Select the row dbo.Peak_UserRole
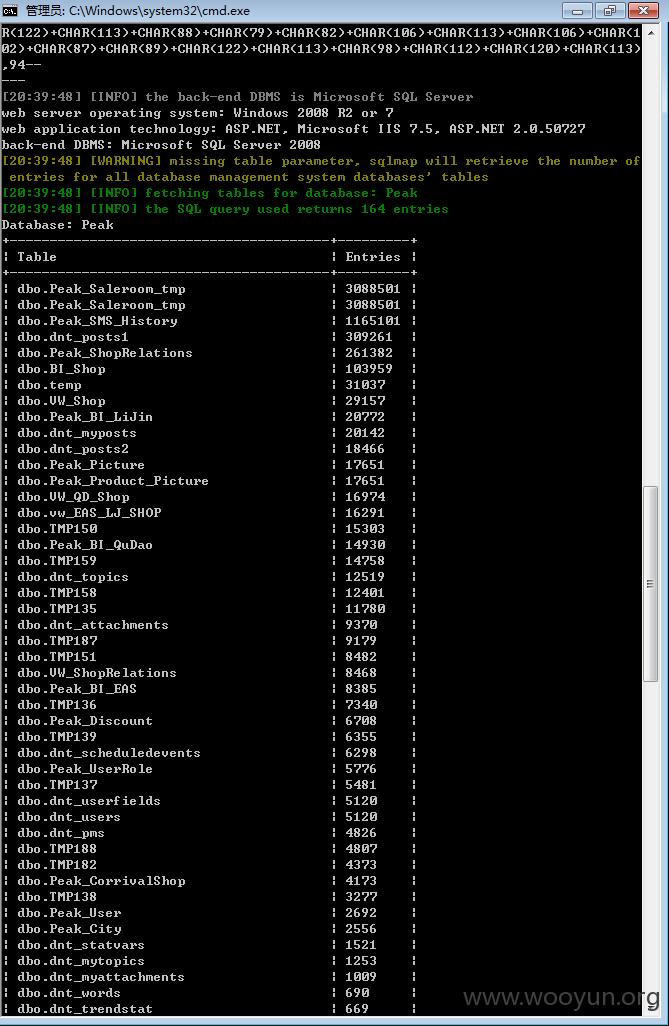669x1026 pixels. (209, 769)
